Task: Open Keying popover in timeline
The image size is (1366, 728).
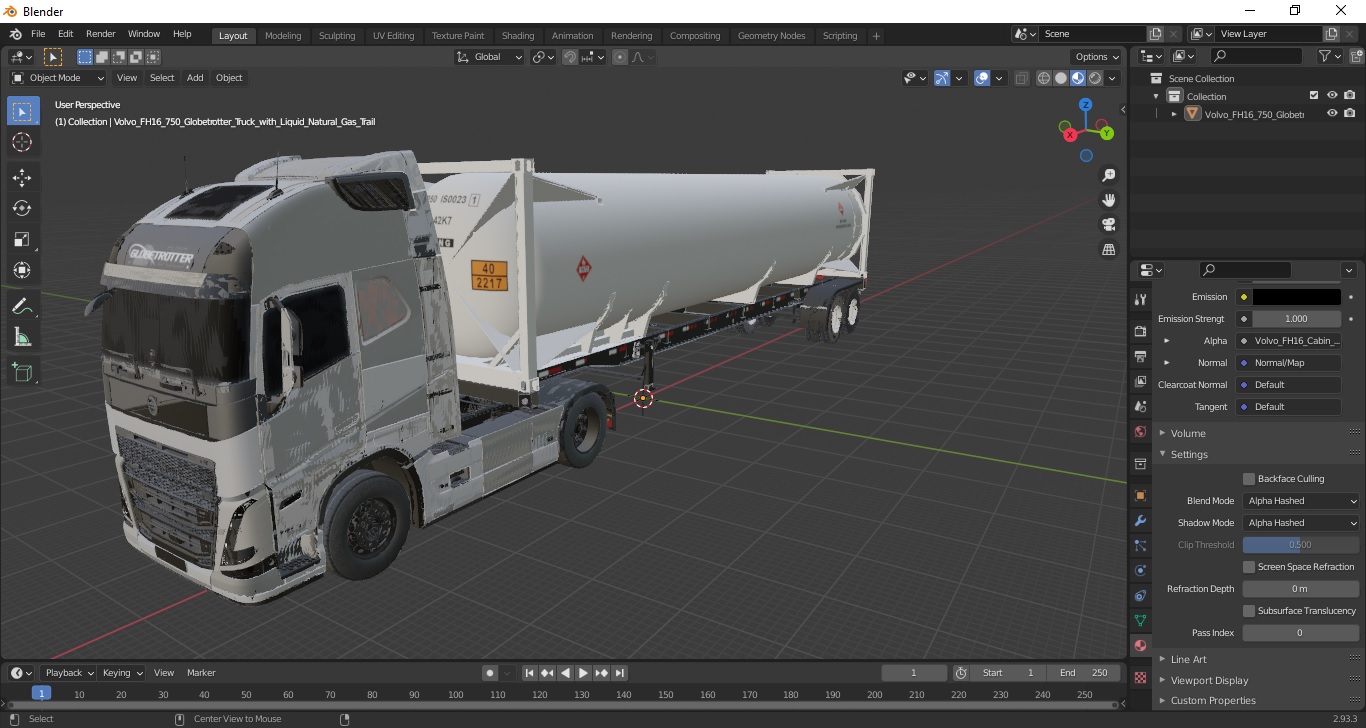Action: pyautogui.click(x=122, y=673)
